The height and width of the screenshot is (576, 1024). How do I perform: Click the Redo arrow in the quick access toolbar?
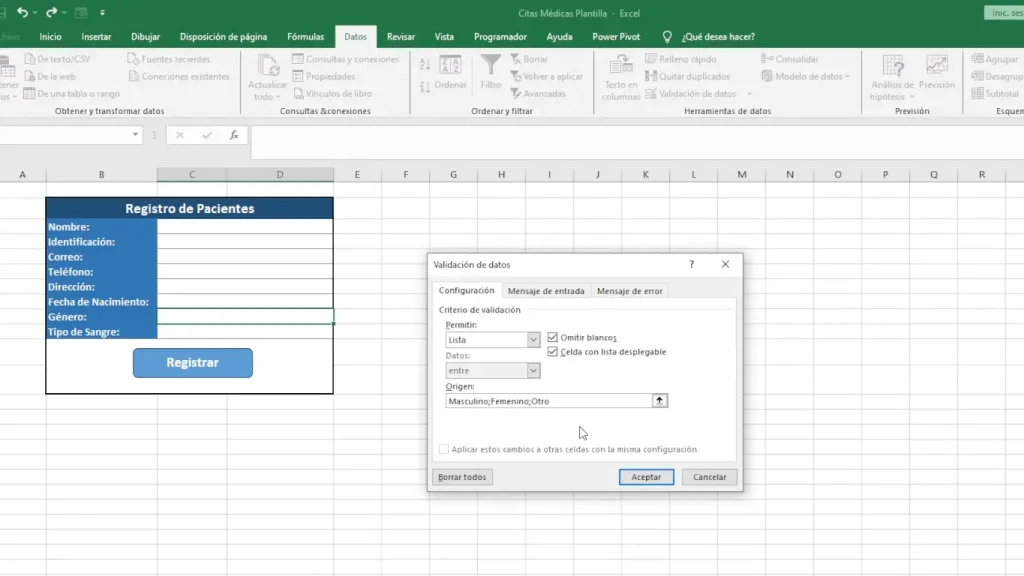coord(51,12)
